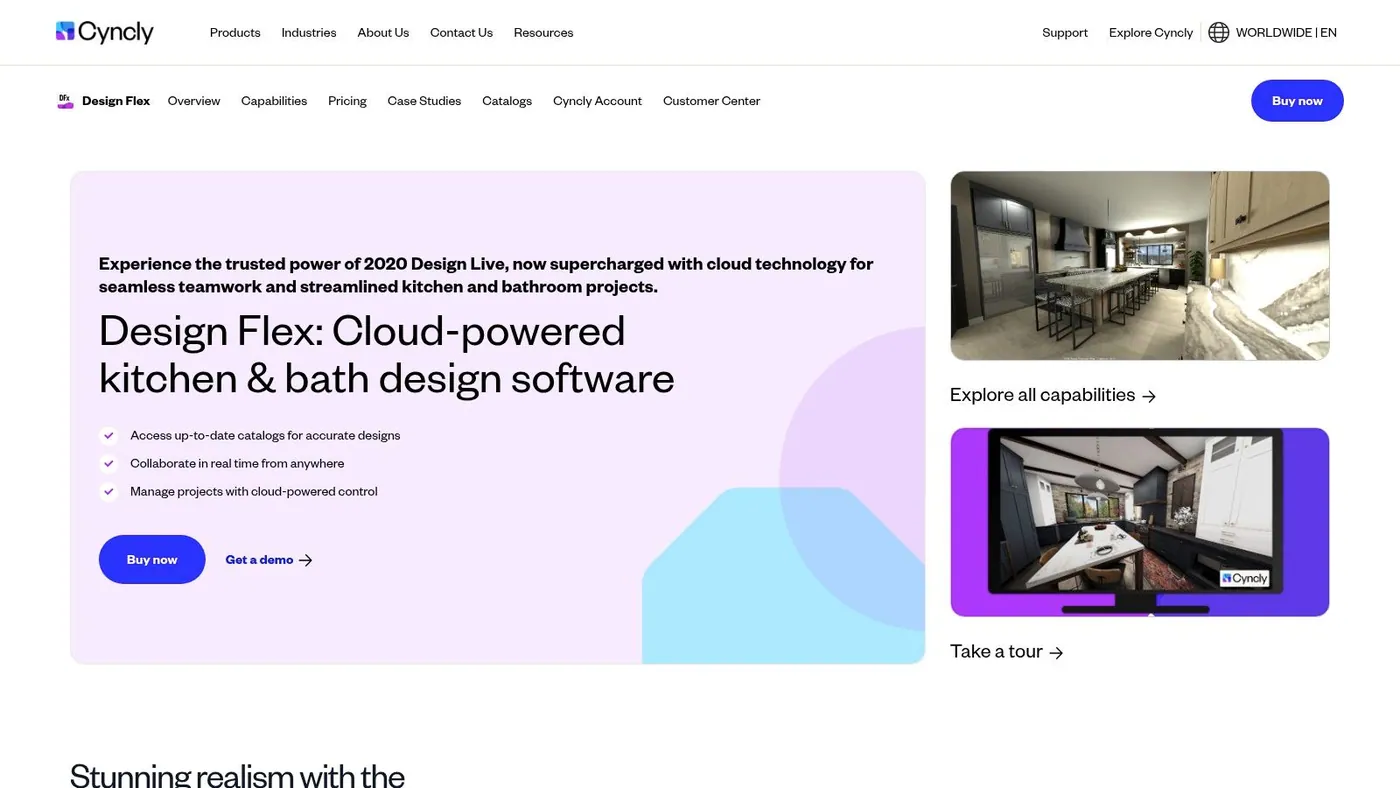The image size is (1400, 788).
Task: Click the Design Flex: Cloud-powered headline
Action: coord(387,354)
